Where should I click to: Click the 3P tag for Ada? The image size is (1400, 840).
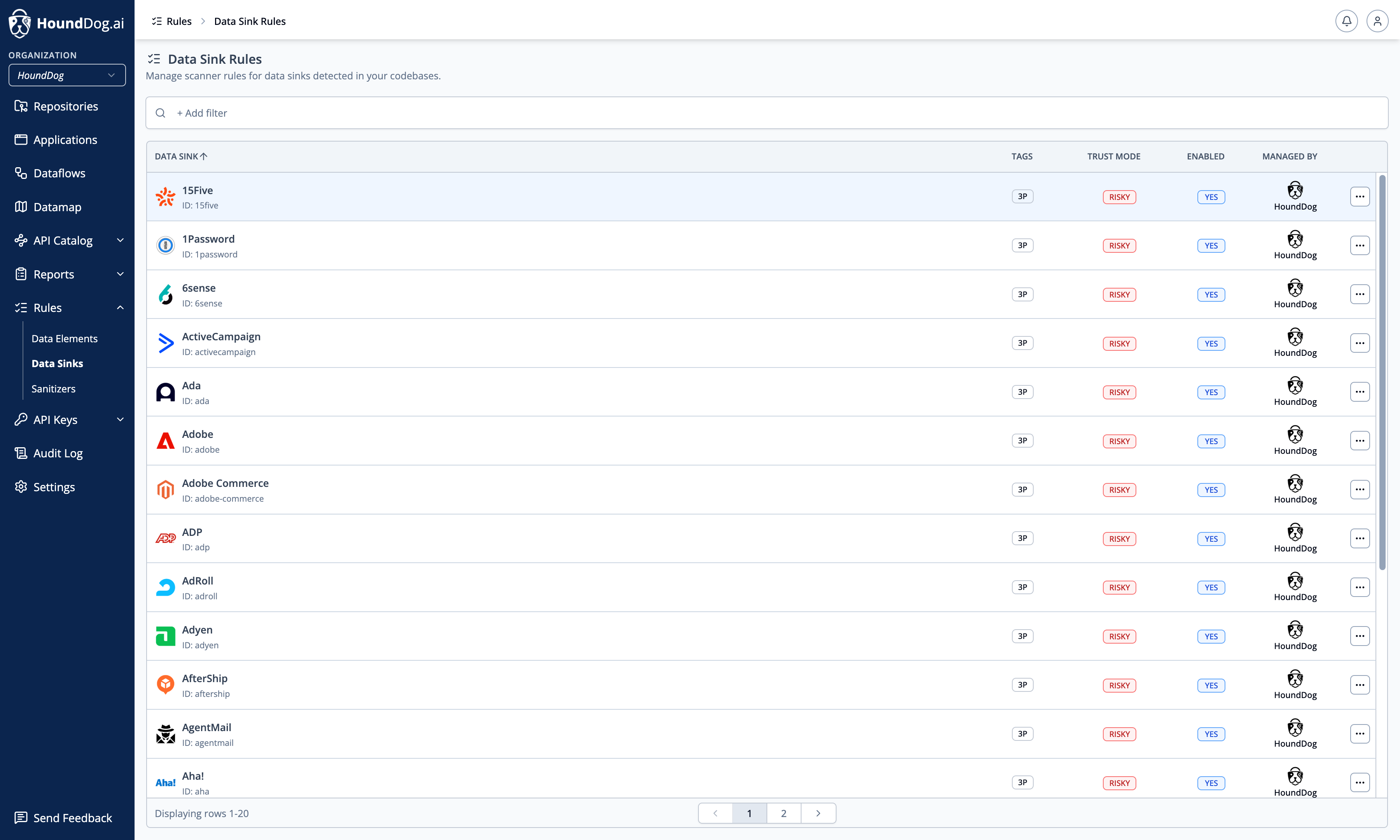point(1022,392)
